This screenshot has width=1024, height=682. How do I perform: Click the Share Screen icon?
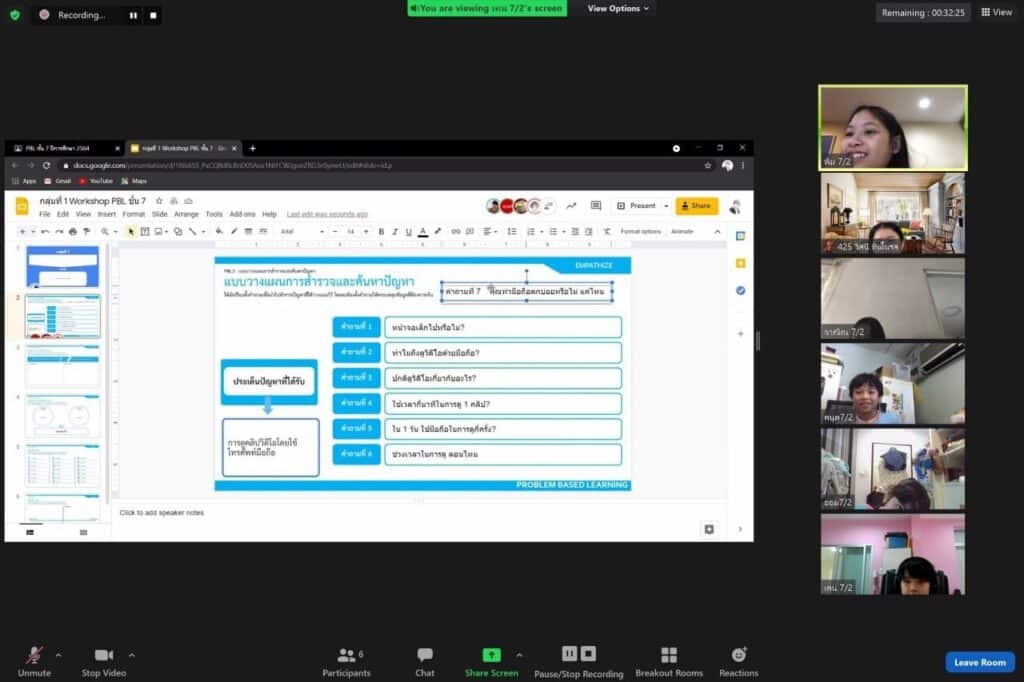(x=491, y=655)
